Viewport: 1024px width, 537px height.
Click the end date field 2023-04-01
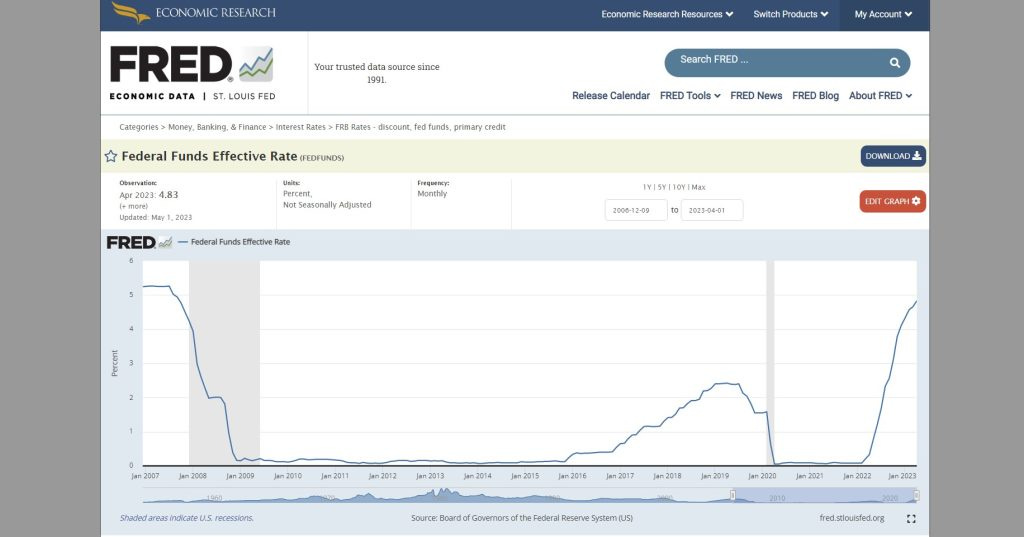pos(712,210)
